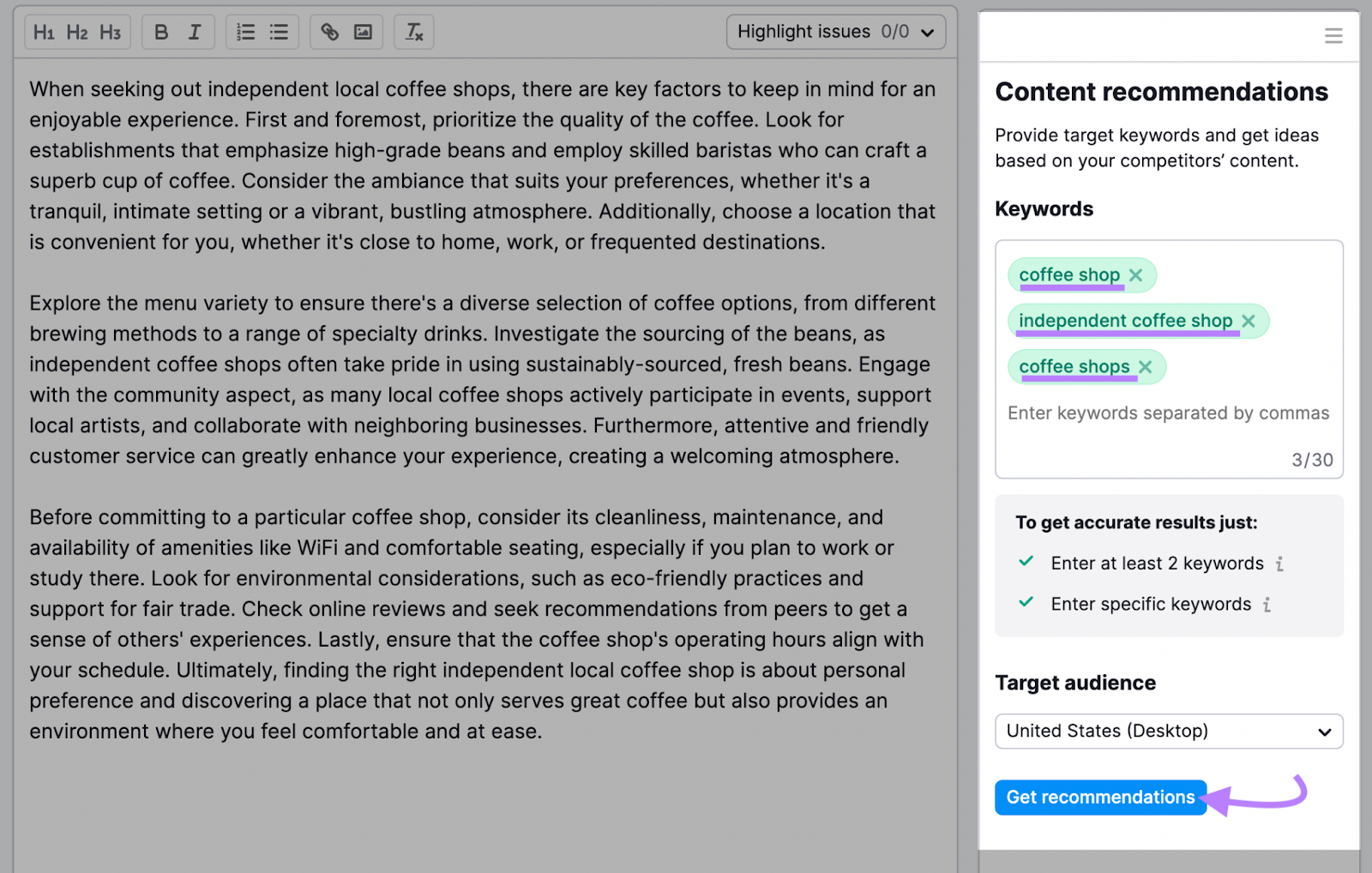Insert a numbered list

246,33
